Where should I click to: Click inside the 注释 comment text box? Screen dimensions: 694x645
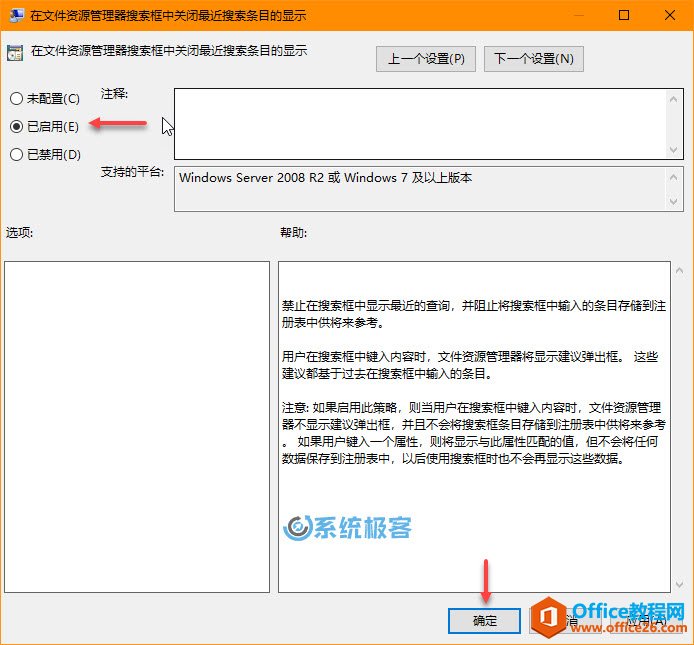tap(420, 124)
